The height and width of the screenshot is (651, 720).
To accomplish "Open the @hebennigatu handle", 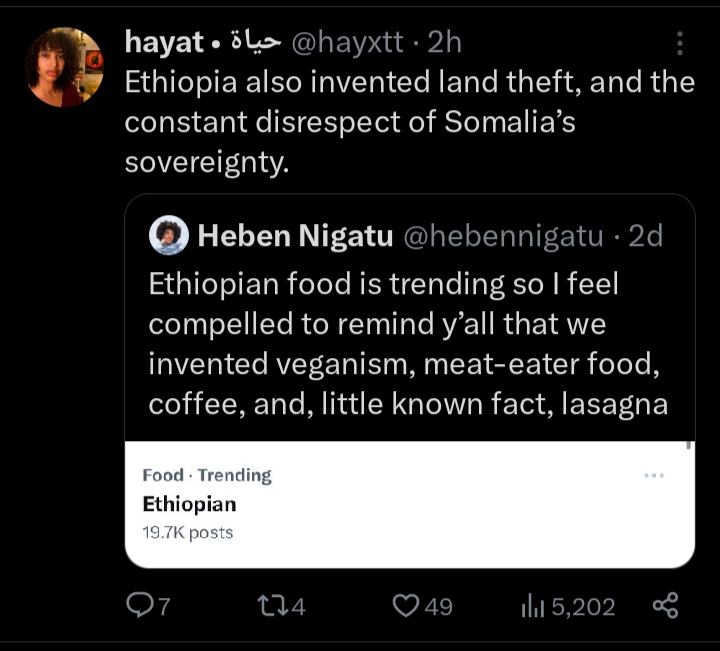I will click(503, 236).
